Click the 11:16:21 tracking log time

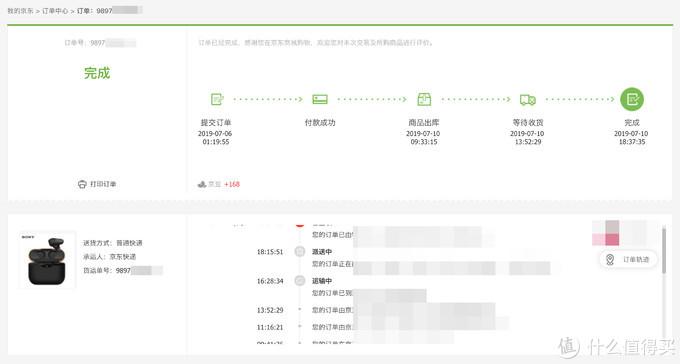click(x=270, y=327)
